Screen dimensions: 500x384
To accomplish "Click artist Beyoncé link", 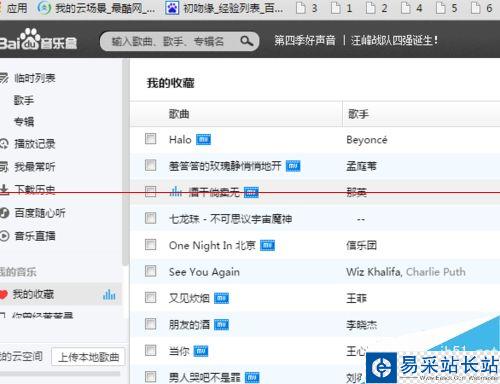I will pyautogui.click(x=367, y=140).
